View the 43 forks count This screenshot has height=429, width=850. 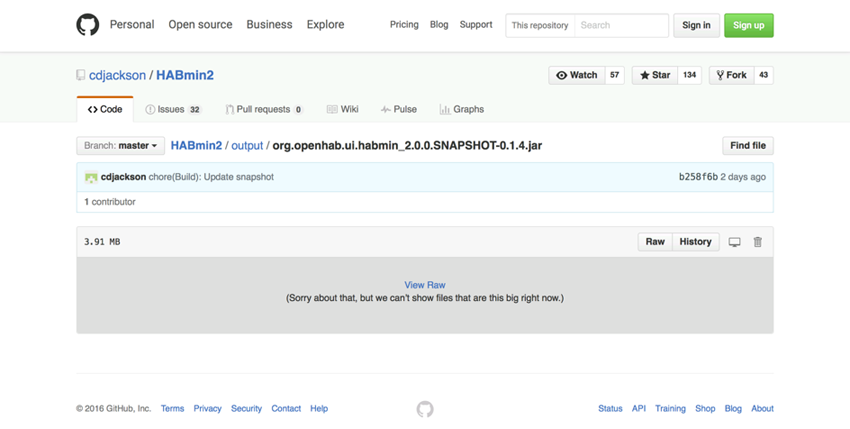(763, 75)
